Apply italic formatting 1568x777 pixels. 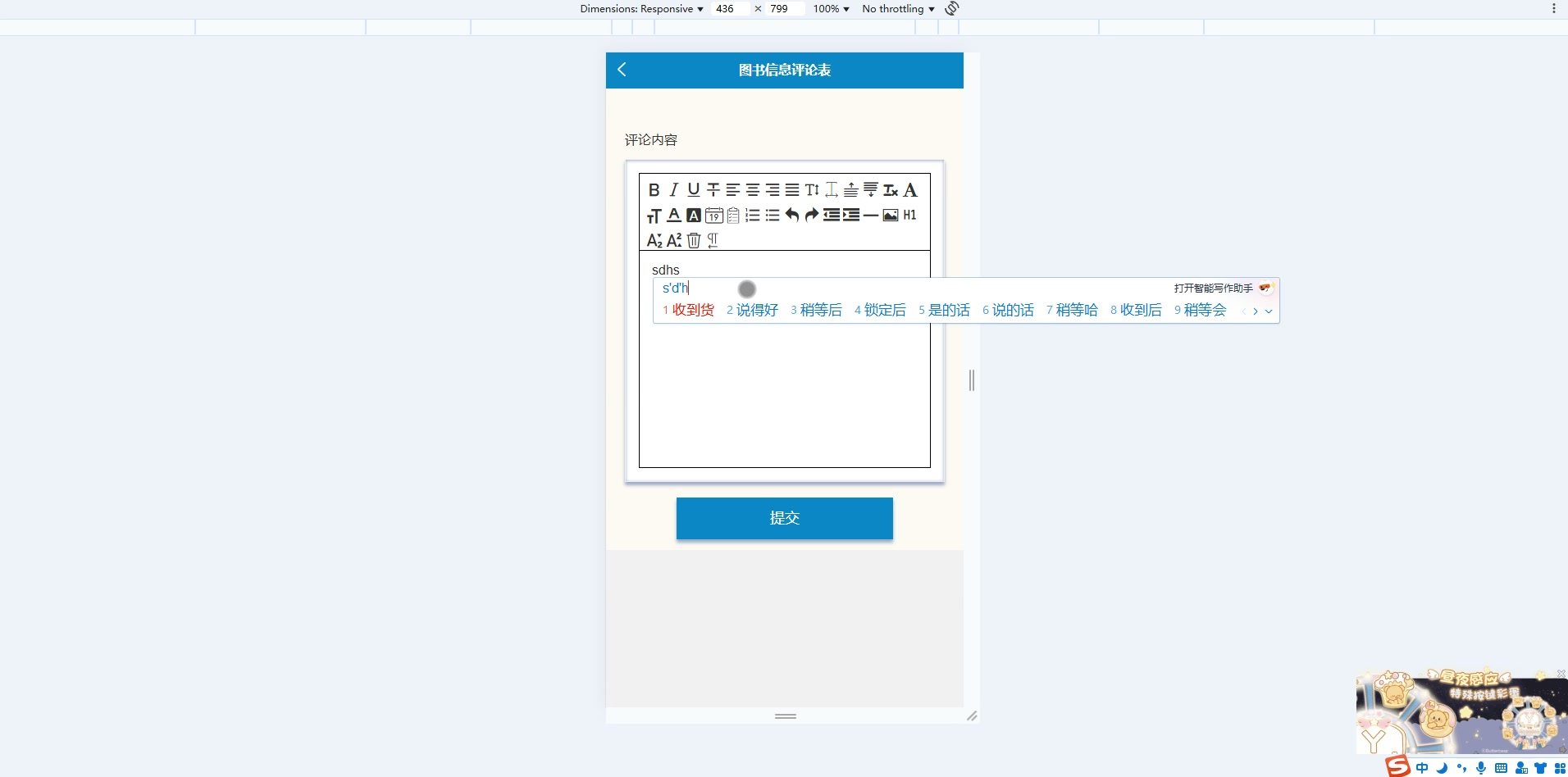click(673, 190)
